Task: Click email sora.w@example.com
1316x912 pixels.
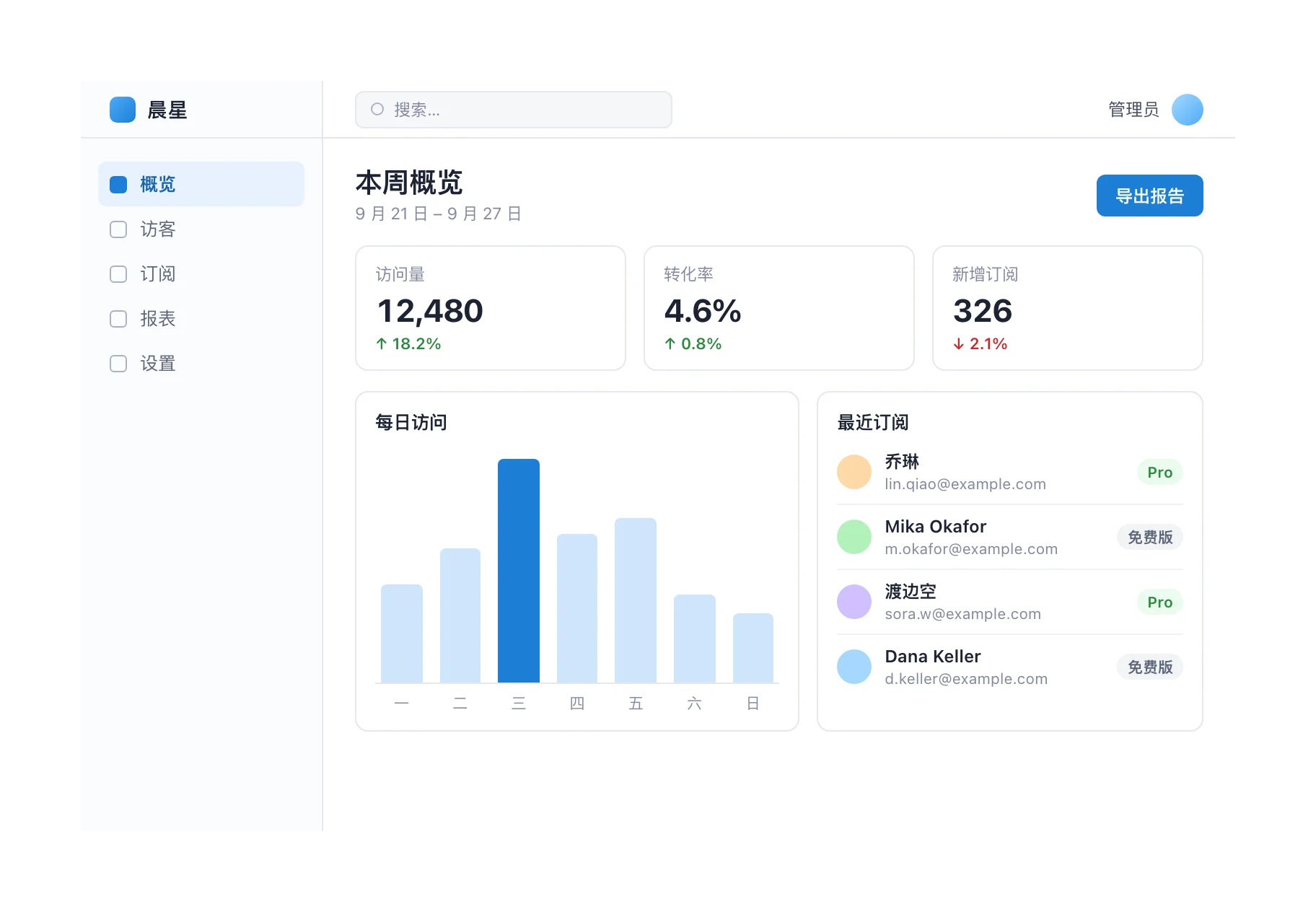Action: coord(963,614)
